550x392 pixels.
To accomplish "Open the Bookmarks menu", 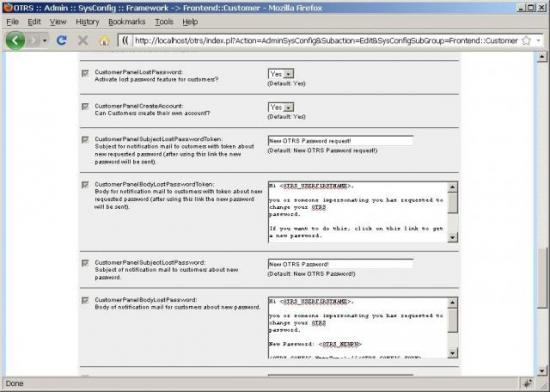I will click(127, 22).
